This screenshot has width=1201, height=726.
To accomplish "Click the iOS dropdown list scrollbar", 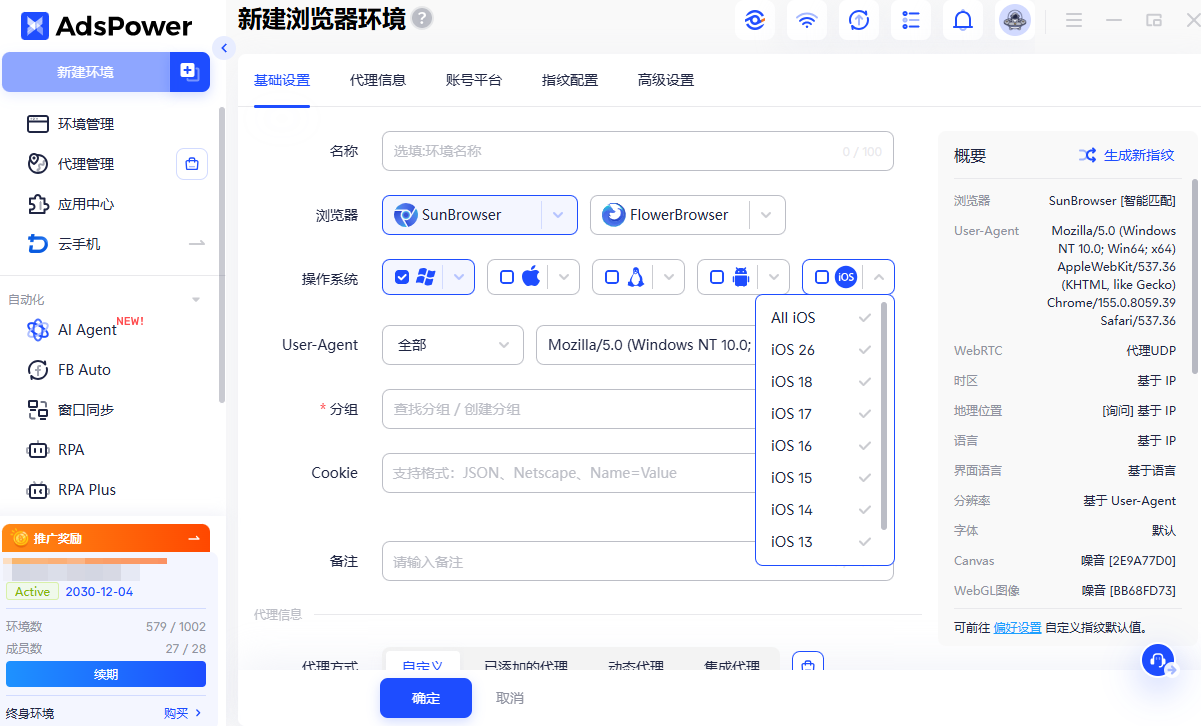I will (x=884, y=415).
